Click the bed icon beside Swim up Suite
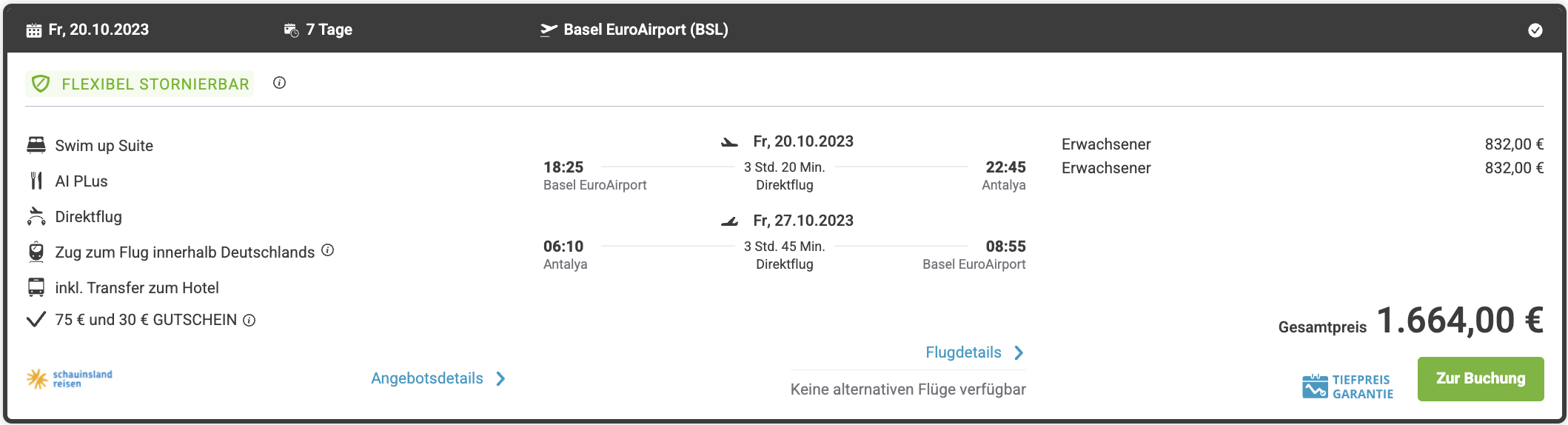The image size is (1568, 425). point(36,144)
